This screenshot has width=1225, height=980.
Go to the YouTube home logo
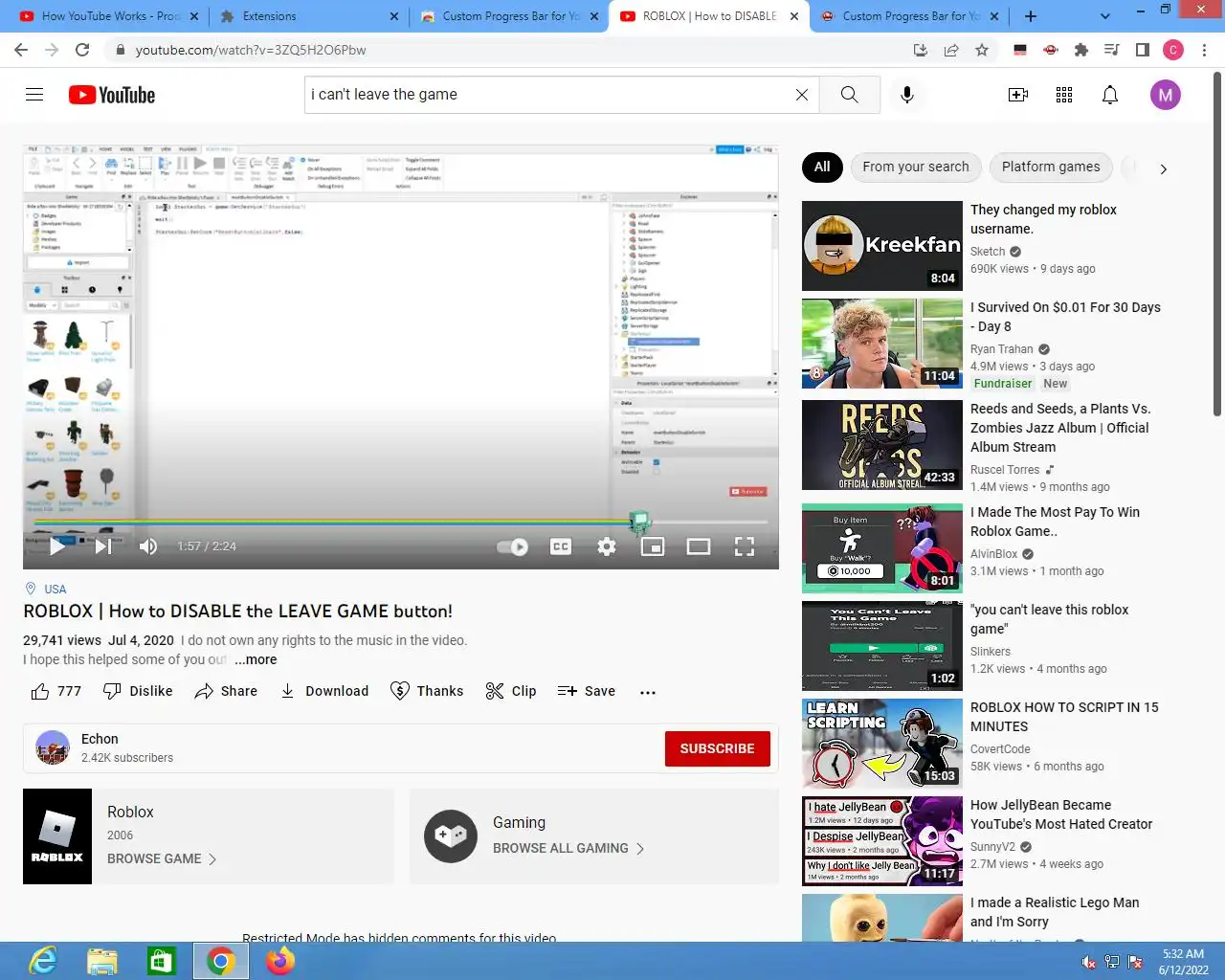pos(112,95)
